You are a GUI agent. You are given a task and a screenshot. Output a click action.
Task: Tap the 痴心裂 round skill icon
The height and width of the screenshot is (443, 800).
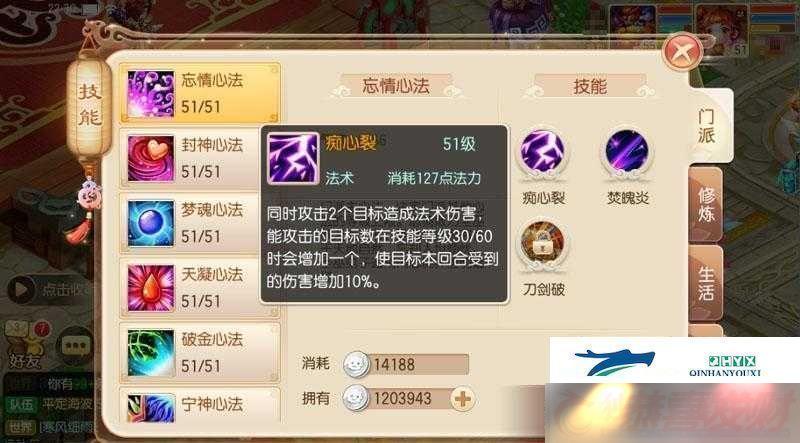click(x=543, y=153)
